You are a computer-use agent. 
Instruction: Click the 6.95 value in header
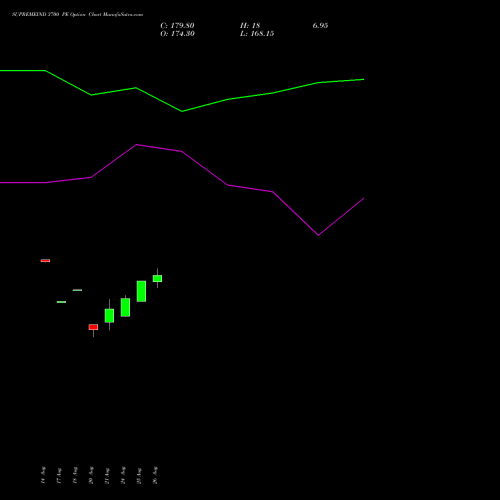pyautogui.click(x=320, y=26)
